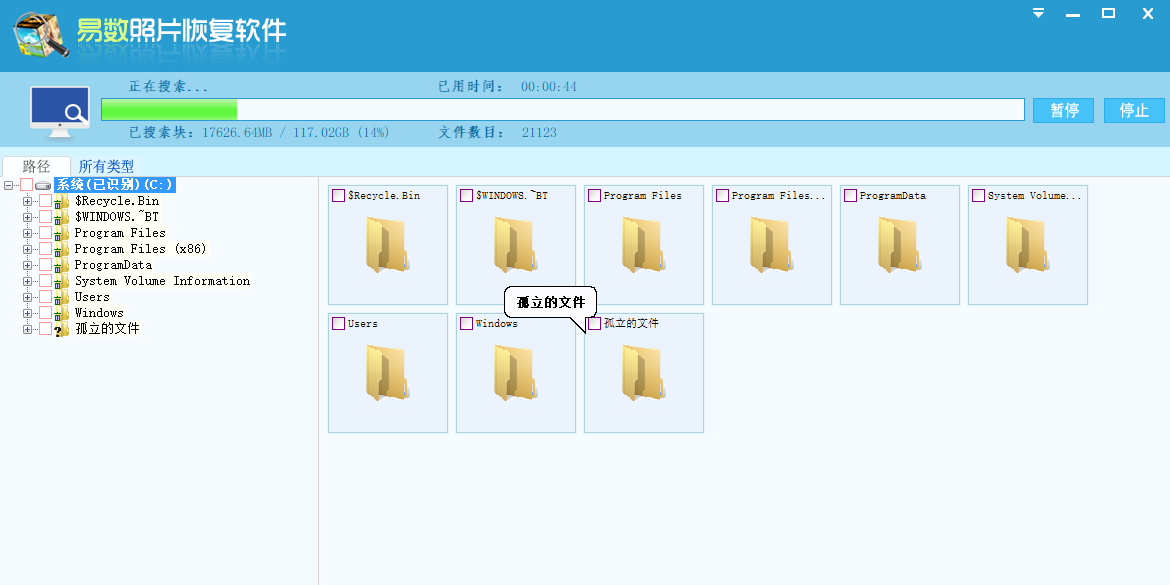
Task: Click the Users folder icon in grid
Action: coord(388,373)
